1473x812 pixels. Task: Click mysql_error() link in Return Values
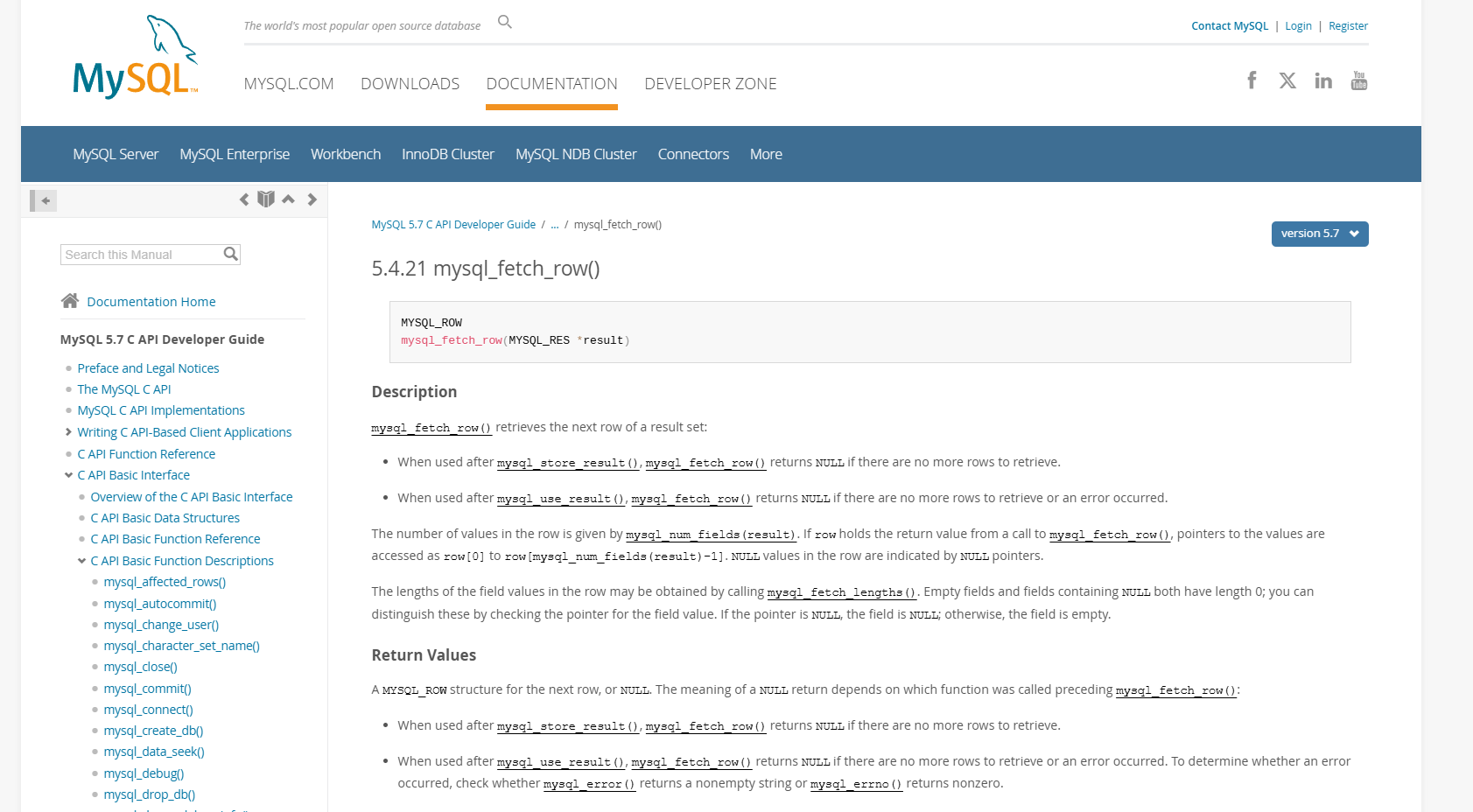[590, 784]
